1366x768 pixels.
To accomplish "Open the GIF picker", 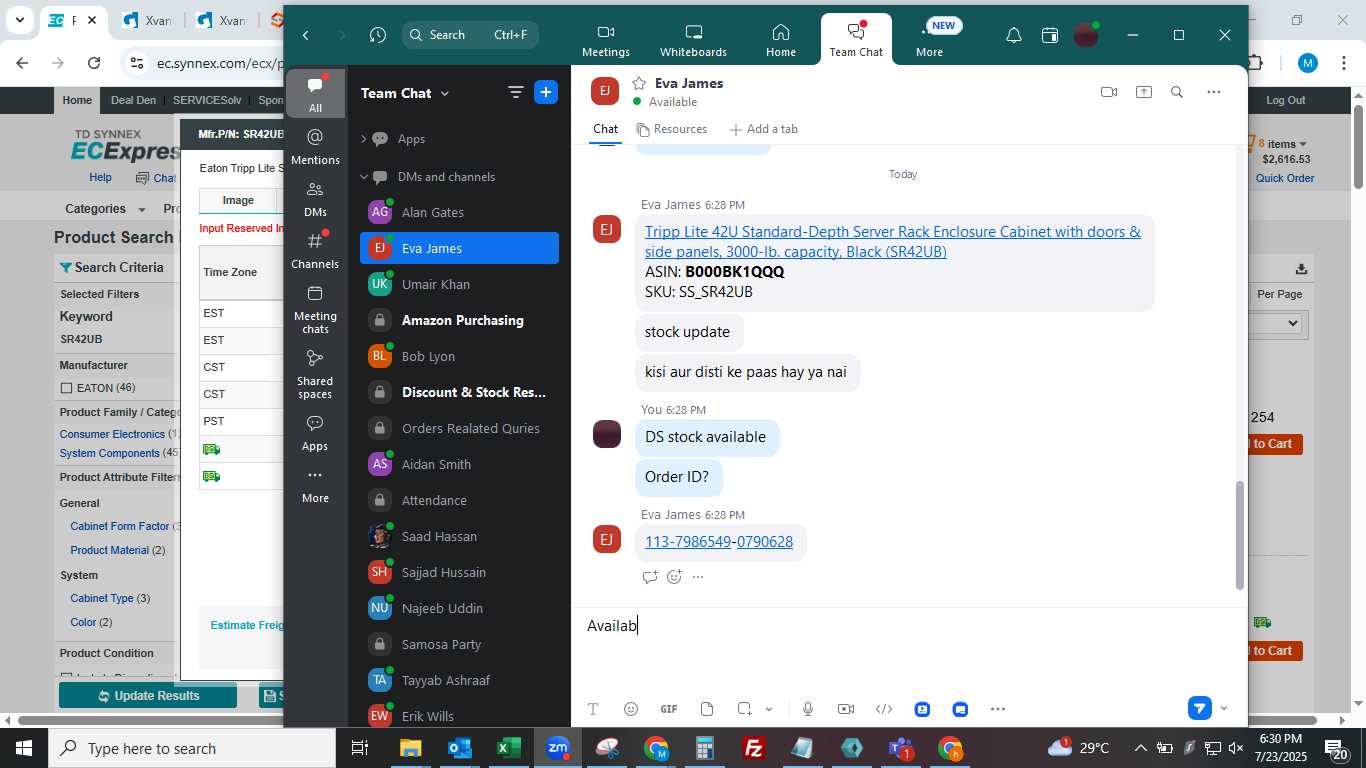I will click(x=669, y=709).
